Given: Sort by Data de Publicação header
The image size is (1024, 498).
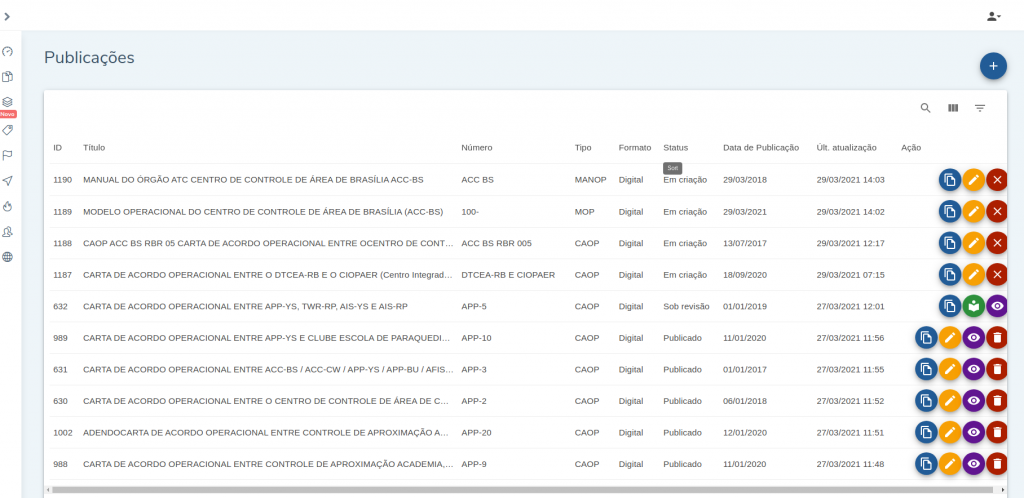Looking at the screenshot, I should tap(761, 148).
